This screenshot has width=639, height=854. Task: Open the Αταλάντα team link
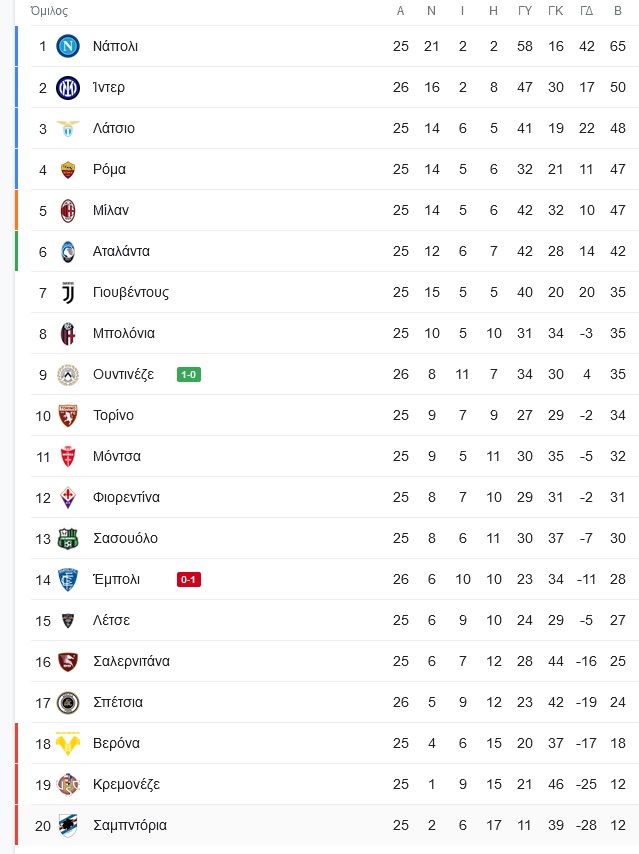121,251
